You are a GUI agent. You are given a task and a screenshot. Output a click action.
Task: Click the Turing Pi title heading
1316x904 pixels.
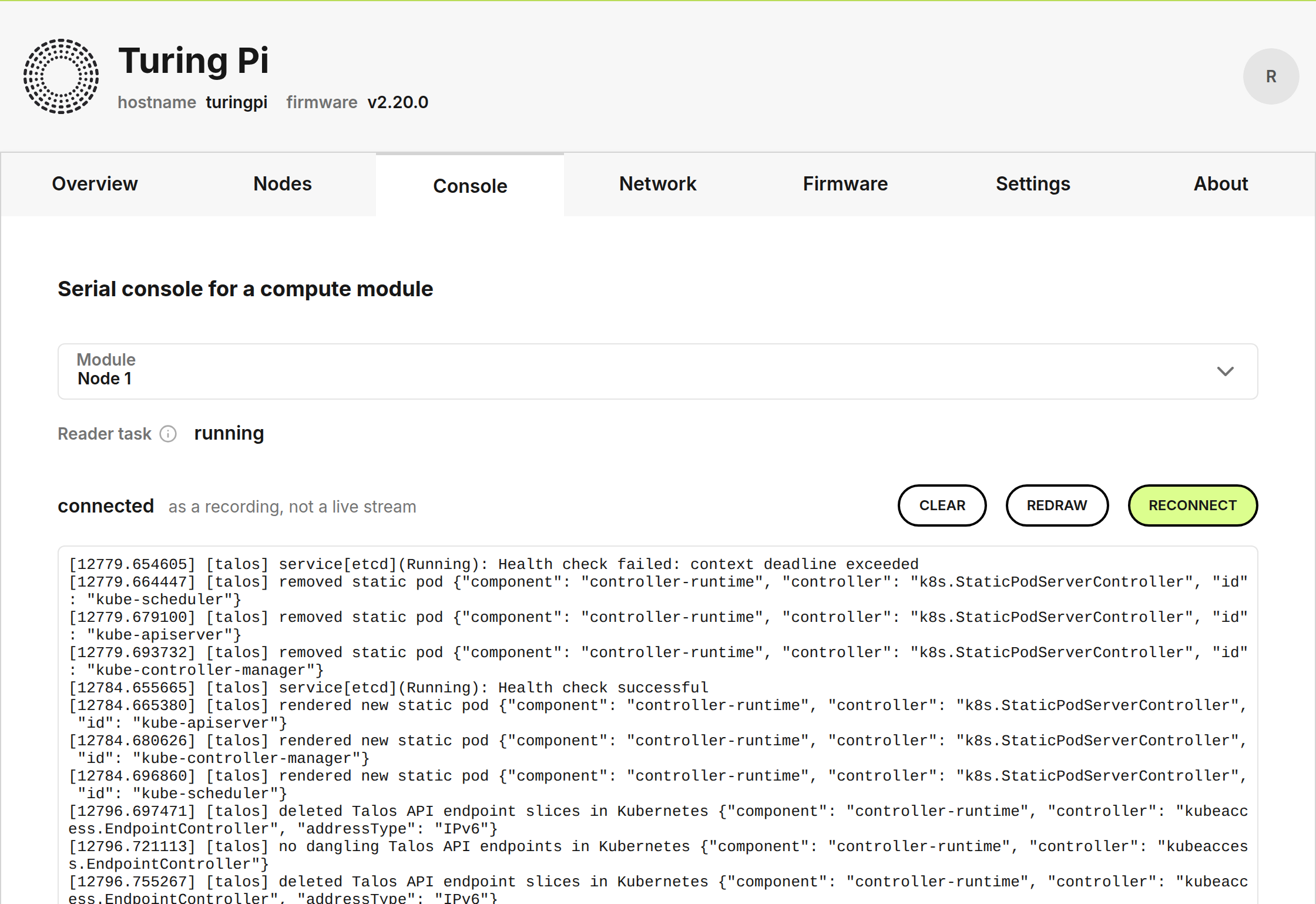point(194,61)
